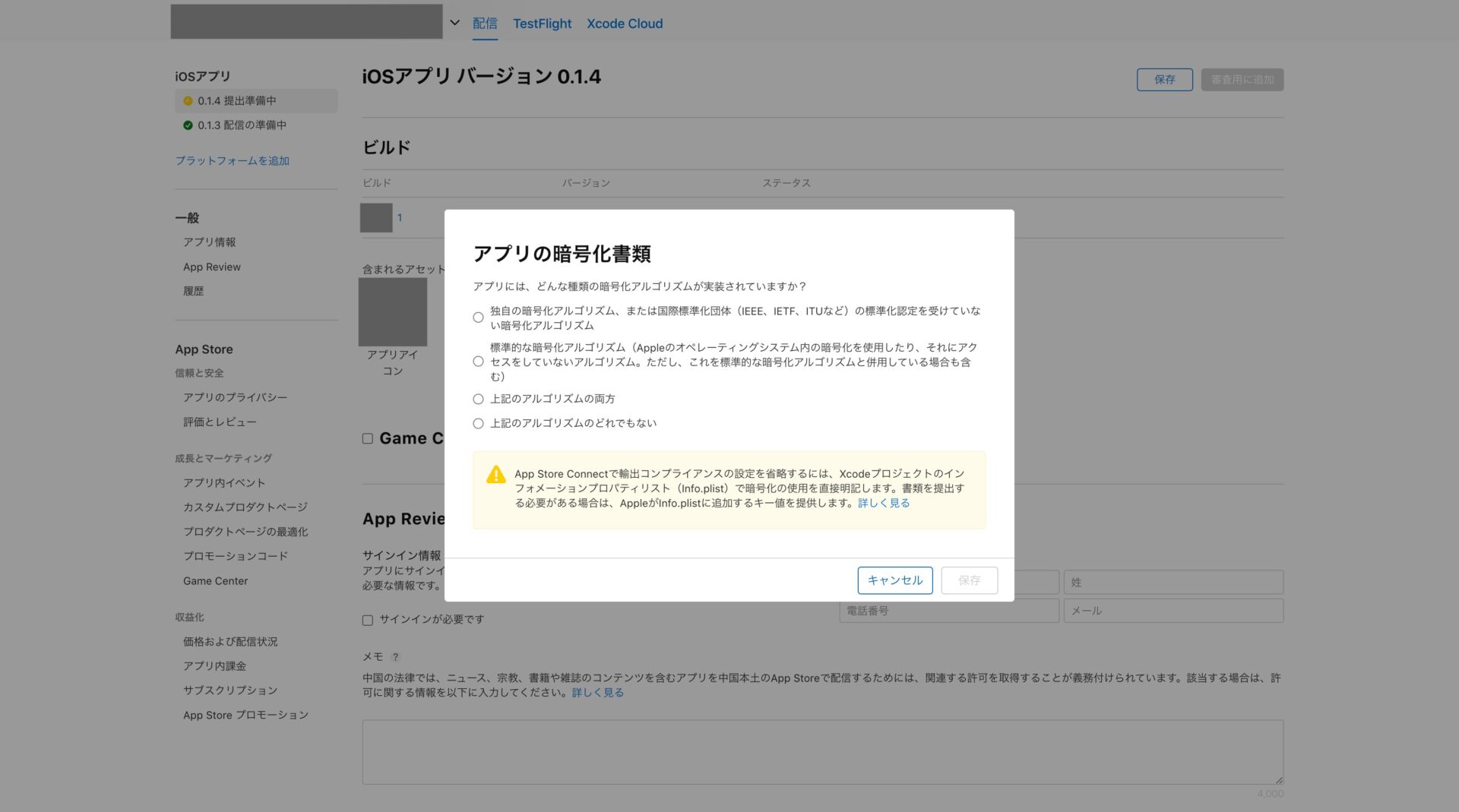Click the メール input field
The image size is (1459, 812).
click(1173, 611)
